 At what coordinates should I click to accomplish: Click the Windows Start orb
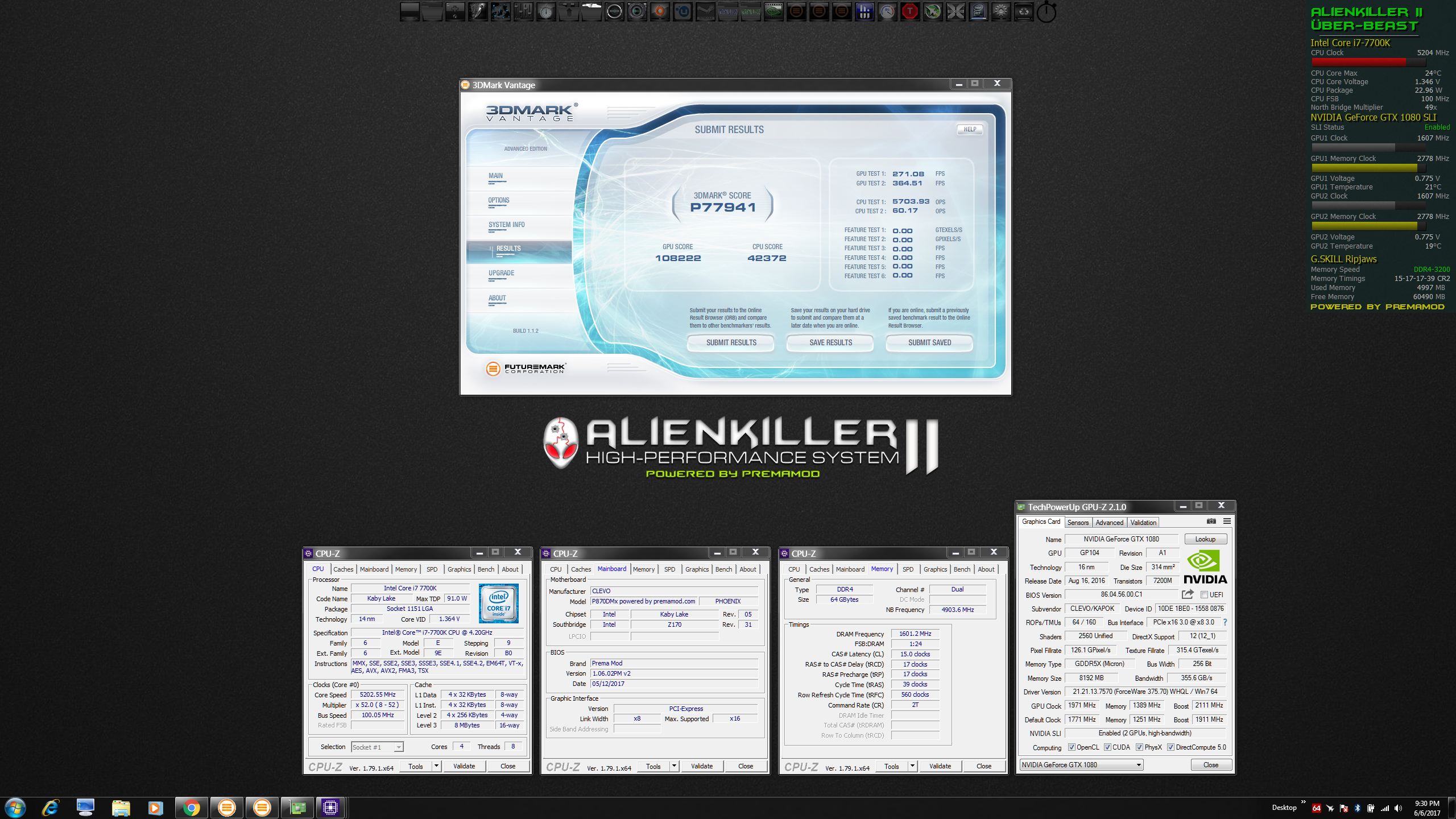click(15, 808)
